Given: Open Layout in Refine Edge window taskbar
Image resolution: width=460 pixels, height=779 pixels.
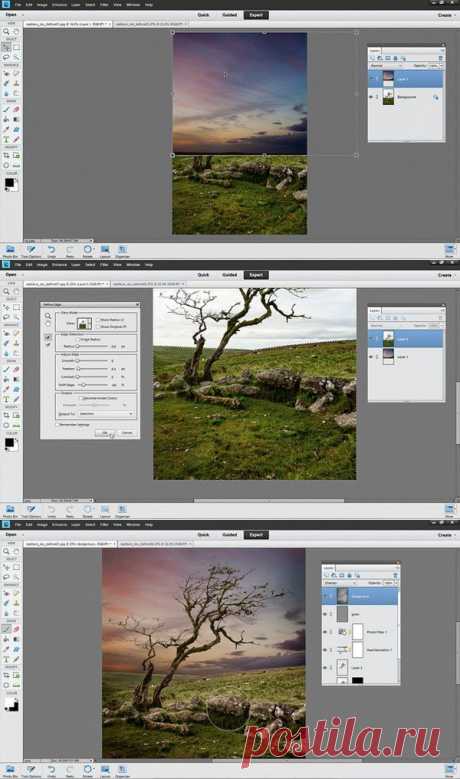Looking at the screenshot, I should coord(105,511).
